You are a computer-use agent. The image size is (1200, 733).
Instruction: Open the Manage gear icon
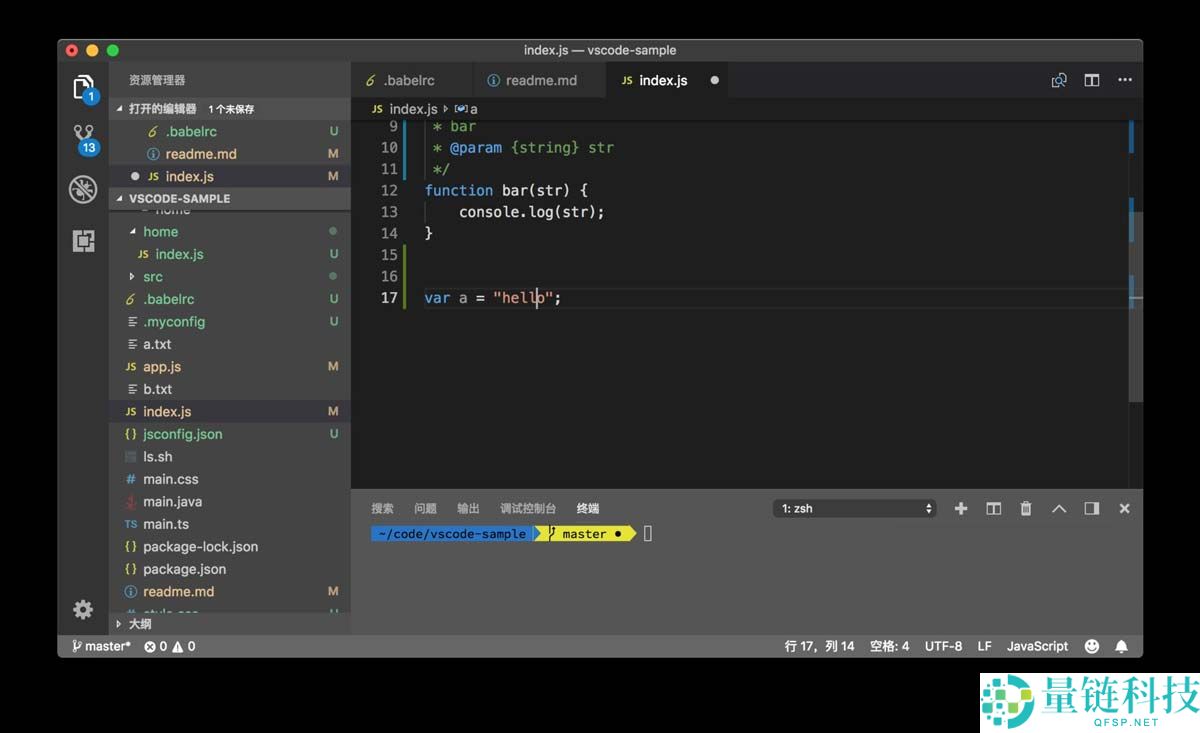(83, 609)
